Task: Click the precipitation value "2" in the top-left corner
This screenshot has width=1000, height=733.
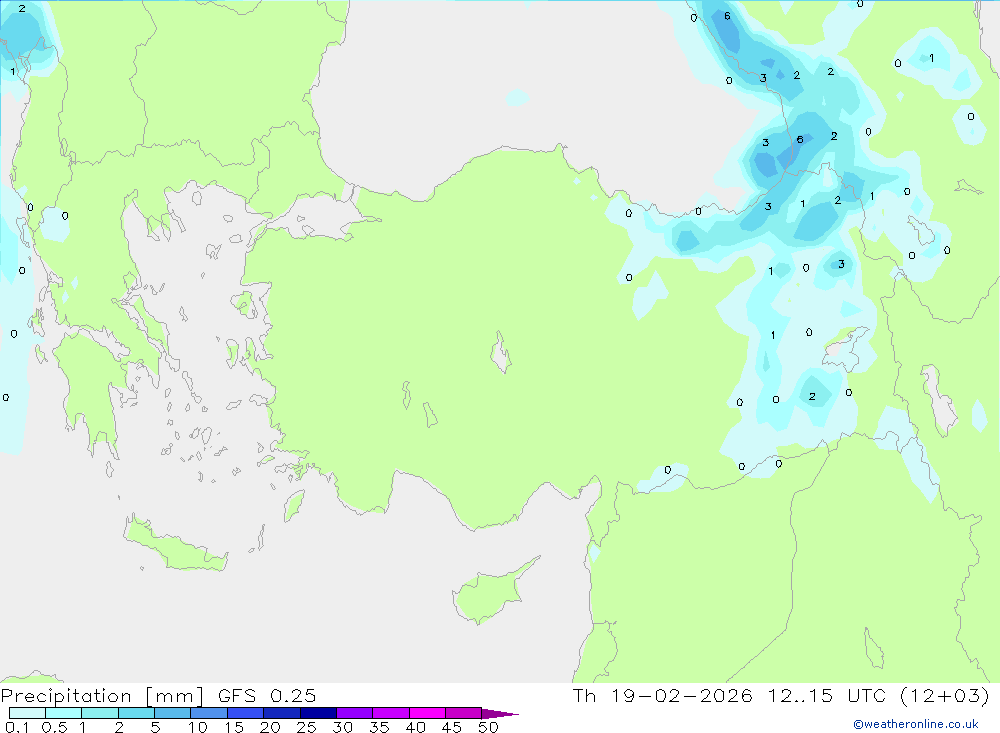Action: pos(22,8)
